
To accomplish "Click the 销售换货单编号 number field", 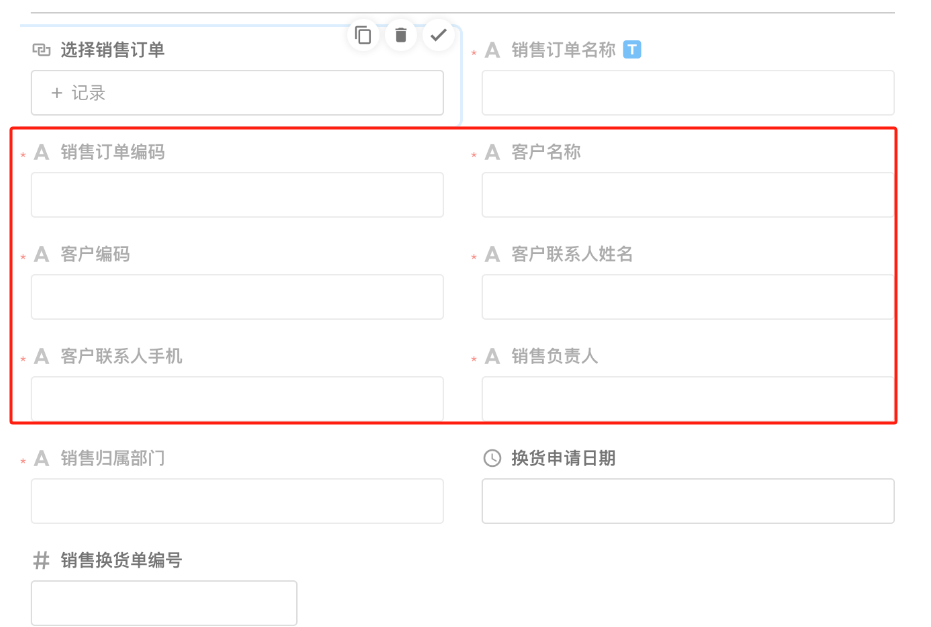I will click(x=164, y=603).
